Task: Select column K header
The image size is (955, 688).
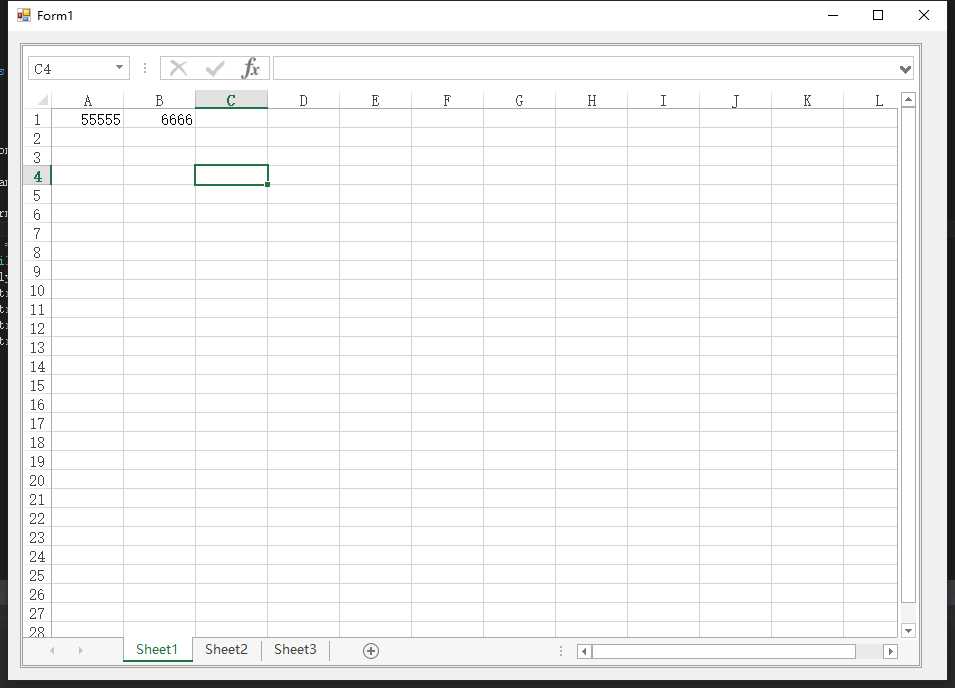Action: click(x=807, y=100)
